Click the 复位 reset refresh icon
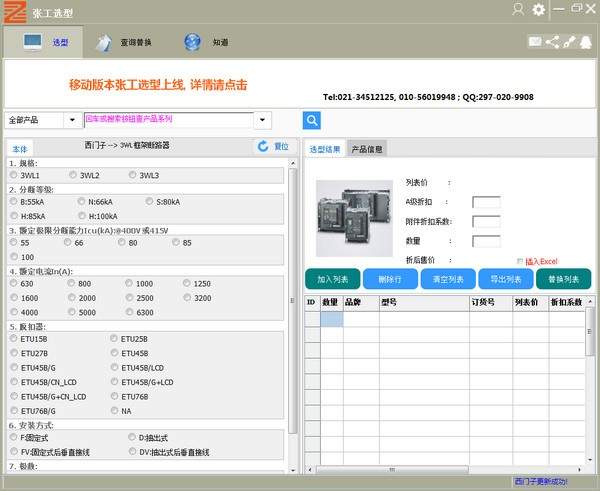Screen dimensions: 600x491 pyautogui.click(x=263, y=146)
